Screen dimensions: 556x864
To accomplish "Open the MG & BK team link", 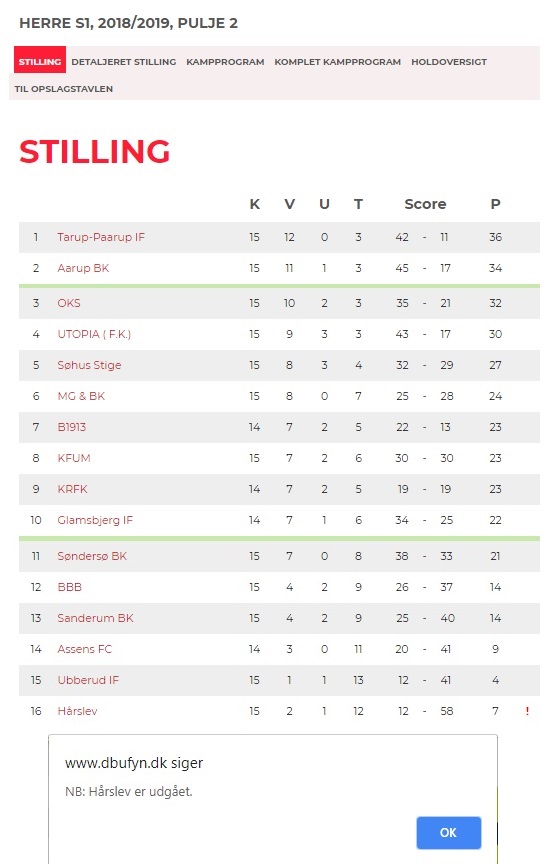I will pyautogui.click(x=81, y=396).
